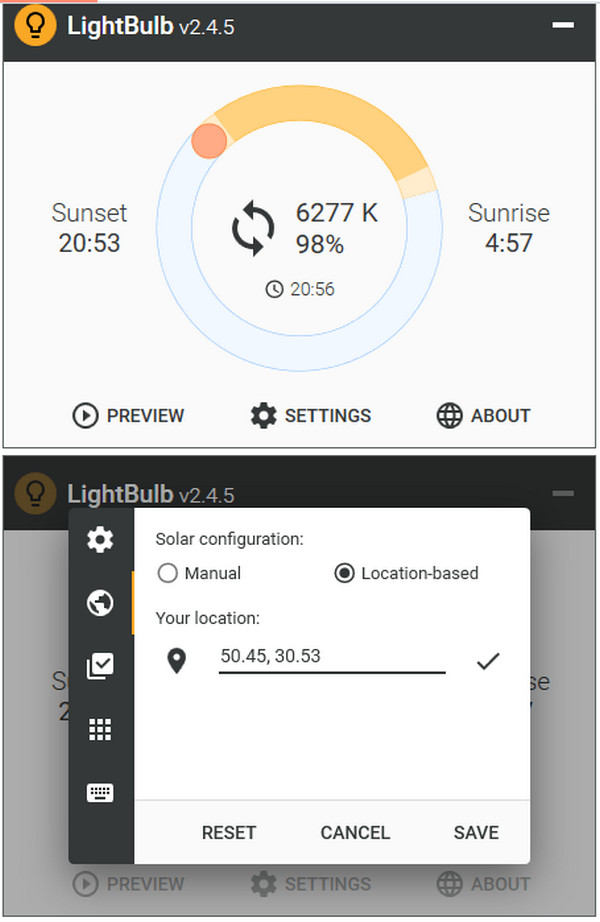The height and width of the screenshot is (922, 600).
Task: Toggle the circular refresh arrows icon
Action: click(x=253, y=227)
